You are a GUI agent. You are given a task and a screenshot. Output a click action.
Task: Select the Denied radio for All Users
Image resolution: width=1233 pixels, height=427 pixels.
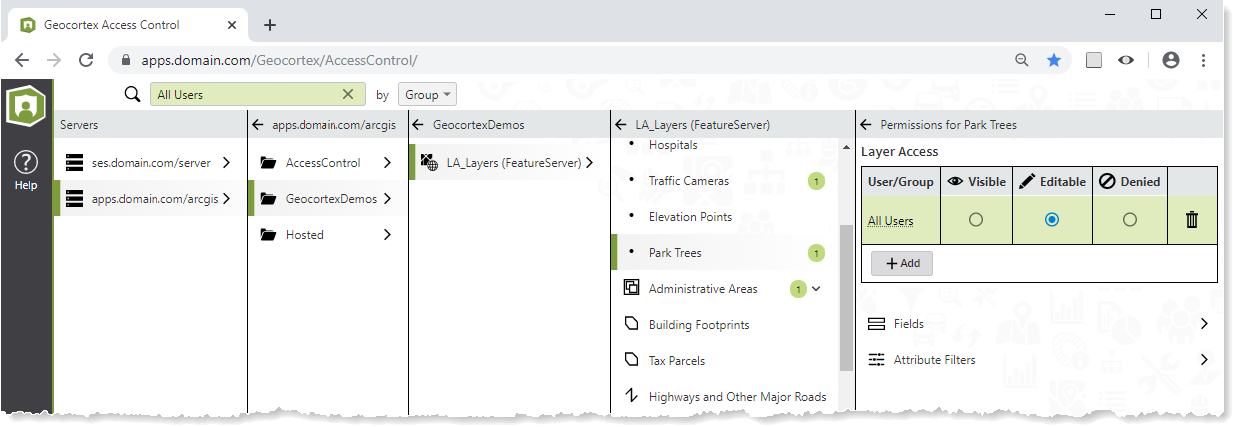pyautogui.click(x=1130, y=220)
